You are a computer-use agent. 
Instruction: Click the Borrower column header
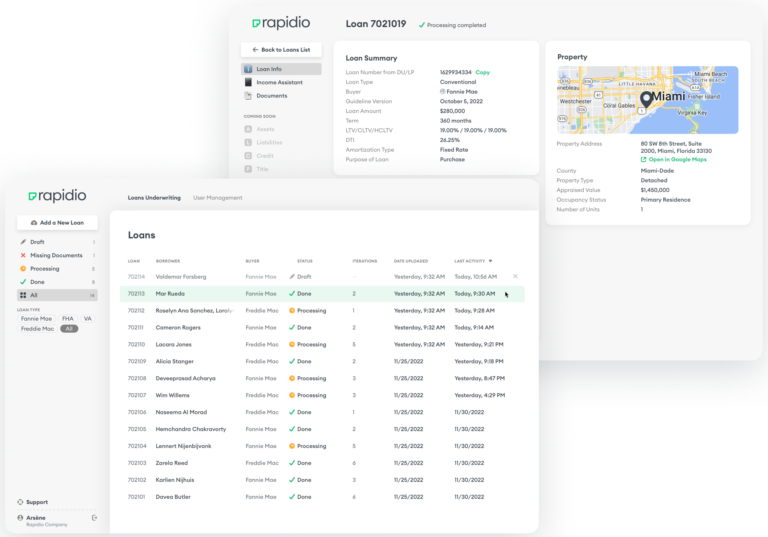click(168, 261)
